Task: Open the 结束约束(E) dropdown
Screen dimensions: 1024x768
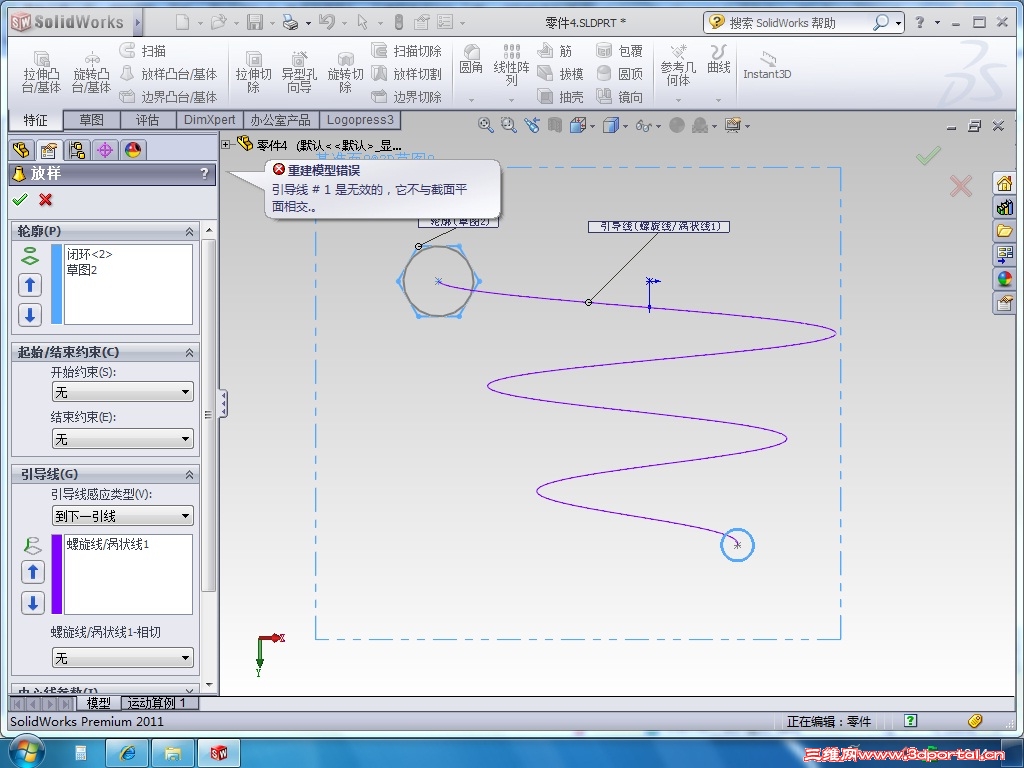Action: 123,438
